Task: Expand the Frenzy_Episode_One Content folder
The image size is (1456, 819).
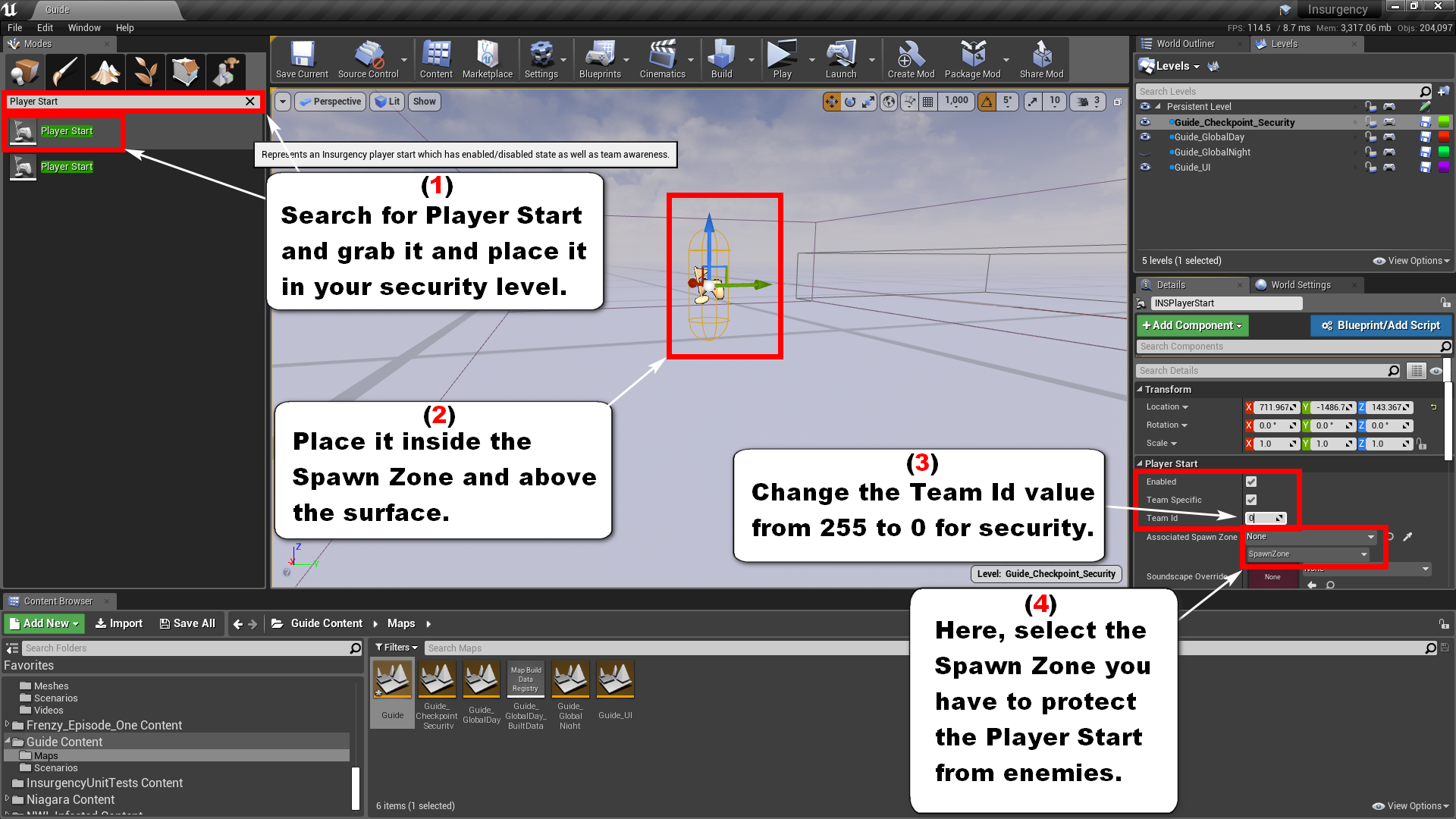Action: point(8,725)
